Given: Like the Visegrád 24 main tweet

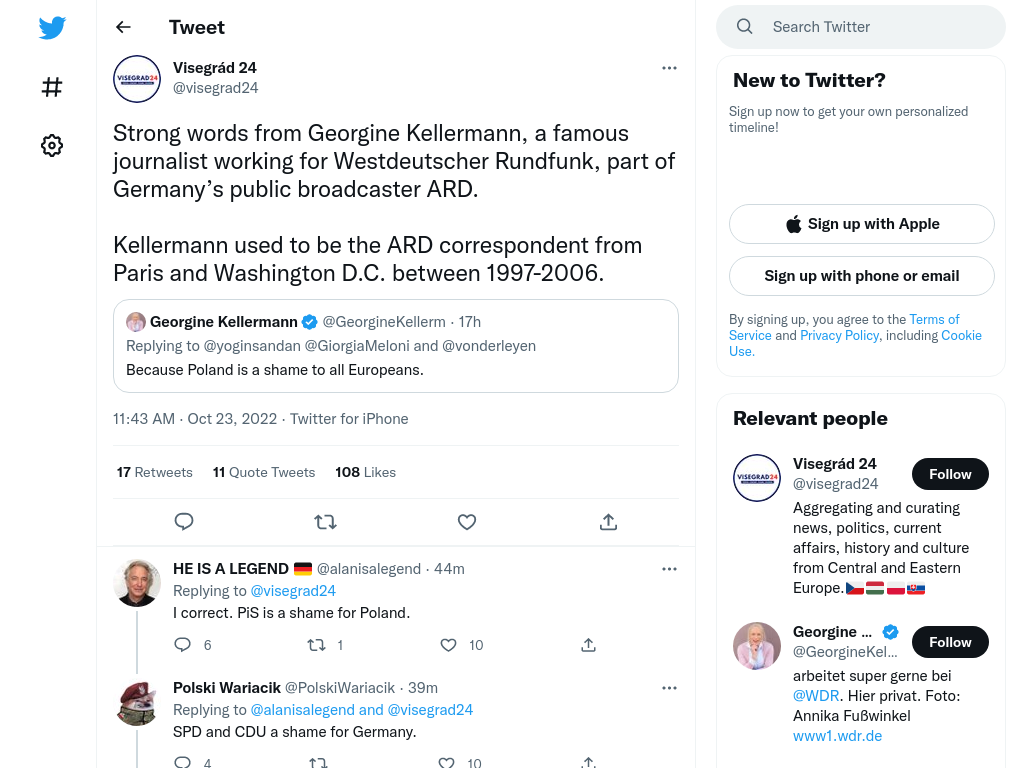Looking at the screenshot, I should pos(467,522).
